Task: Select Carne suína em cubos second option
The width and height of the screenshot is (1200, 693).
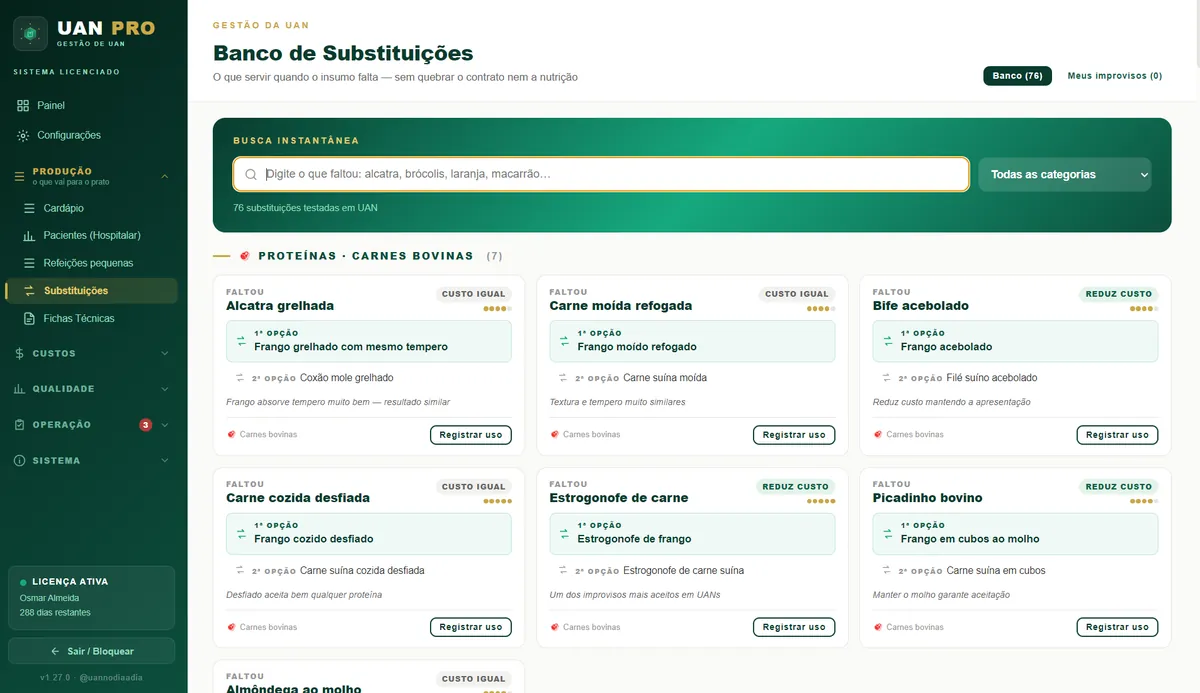Action: pos(996,571)
